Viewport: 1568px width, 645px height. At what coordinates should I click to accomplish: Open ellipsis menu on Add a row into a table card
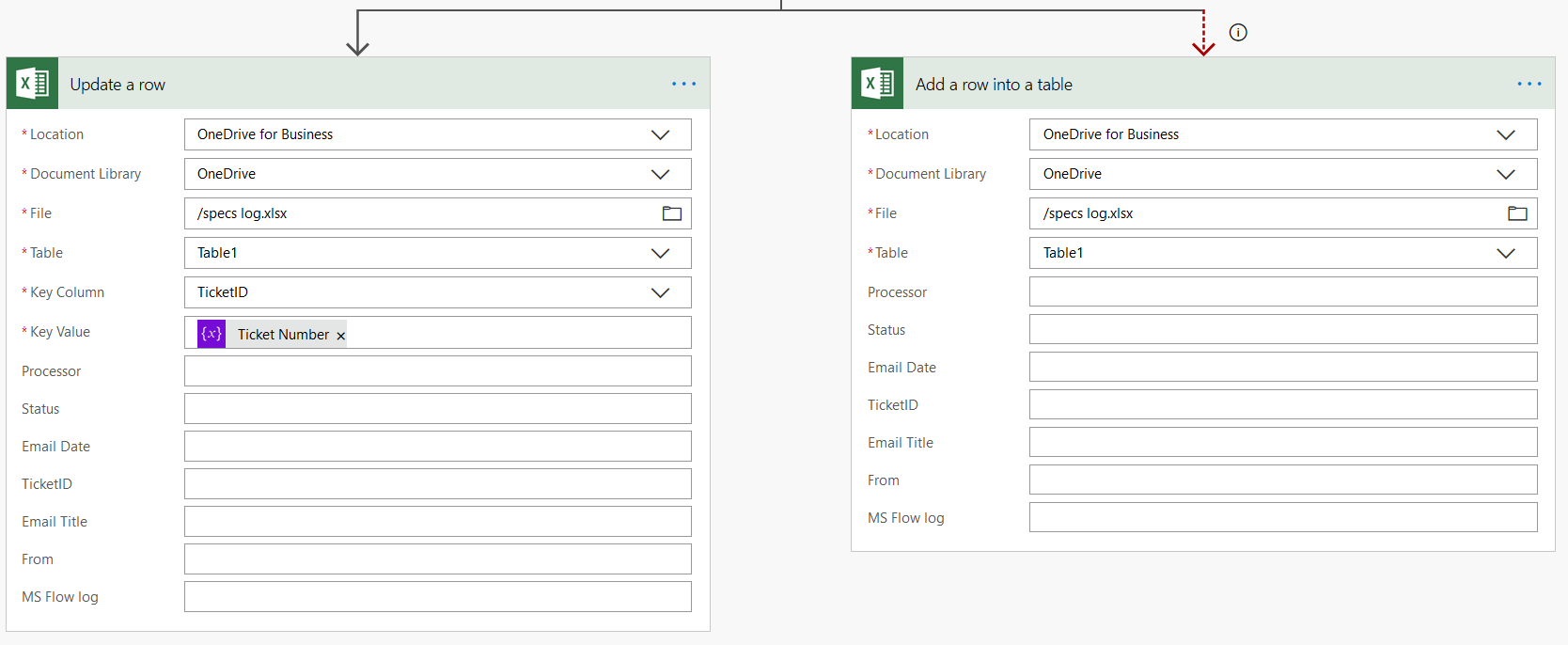point(1529,84)
